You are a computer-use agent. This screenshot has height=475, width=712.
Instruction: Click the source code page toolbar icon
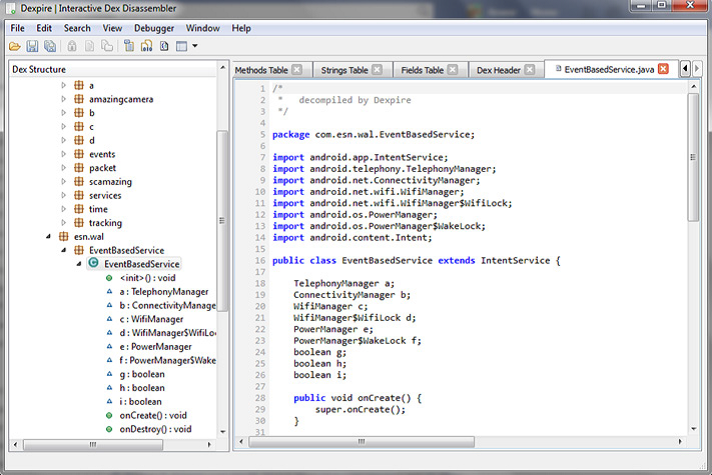164,46
